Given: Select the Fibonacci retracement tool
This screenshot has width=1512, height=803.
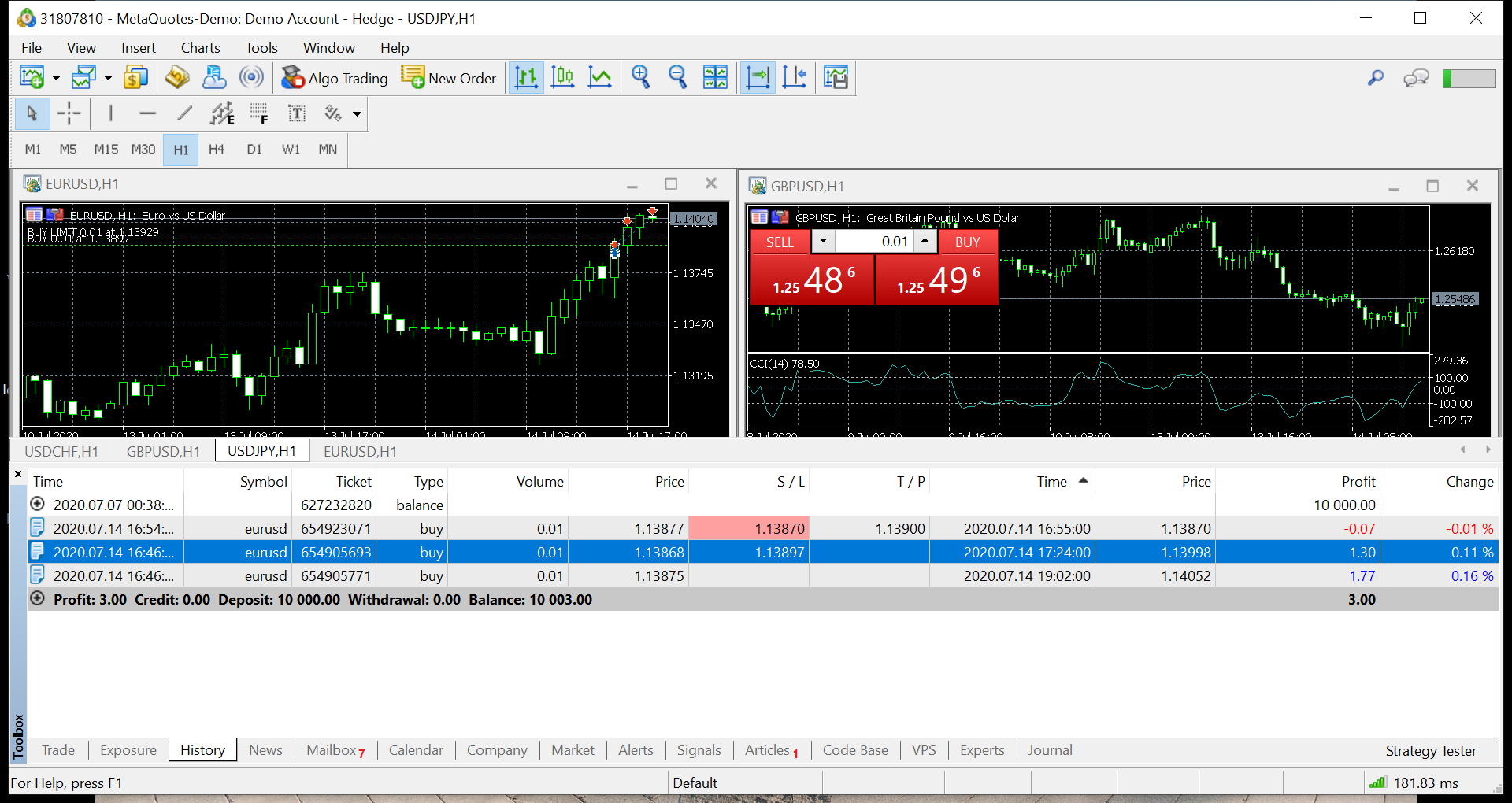Looking at the screenshot, I should [x=259, y=113].
